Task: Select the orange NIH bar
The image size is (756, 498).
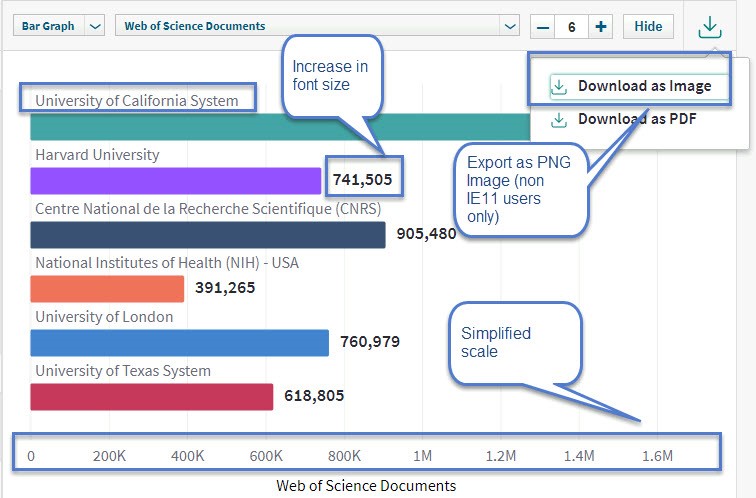Action: 107,289
